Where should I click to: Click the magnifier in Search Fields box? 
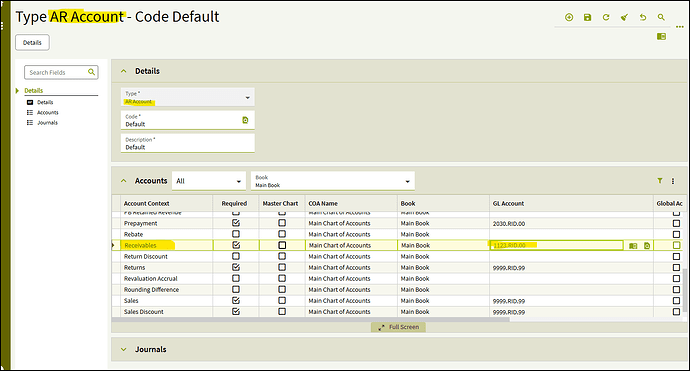(x=91, y=72)
